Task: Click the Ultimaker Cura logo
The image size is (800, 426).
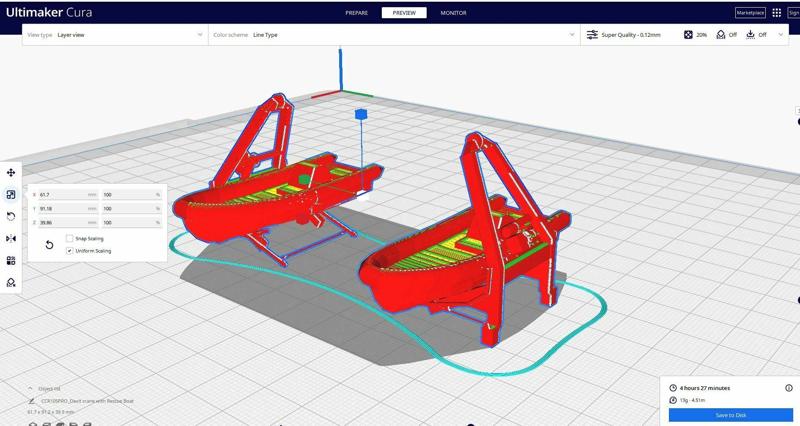Action: pyautogui.click(x=49, y=13)
